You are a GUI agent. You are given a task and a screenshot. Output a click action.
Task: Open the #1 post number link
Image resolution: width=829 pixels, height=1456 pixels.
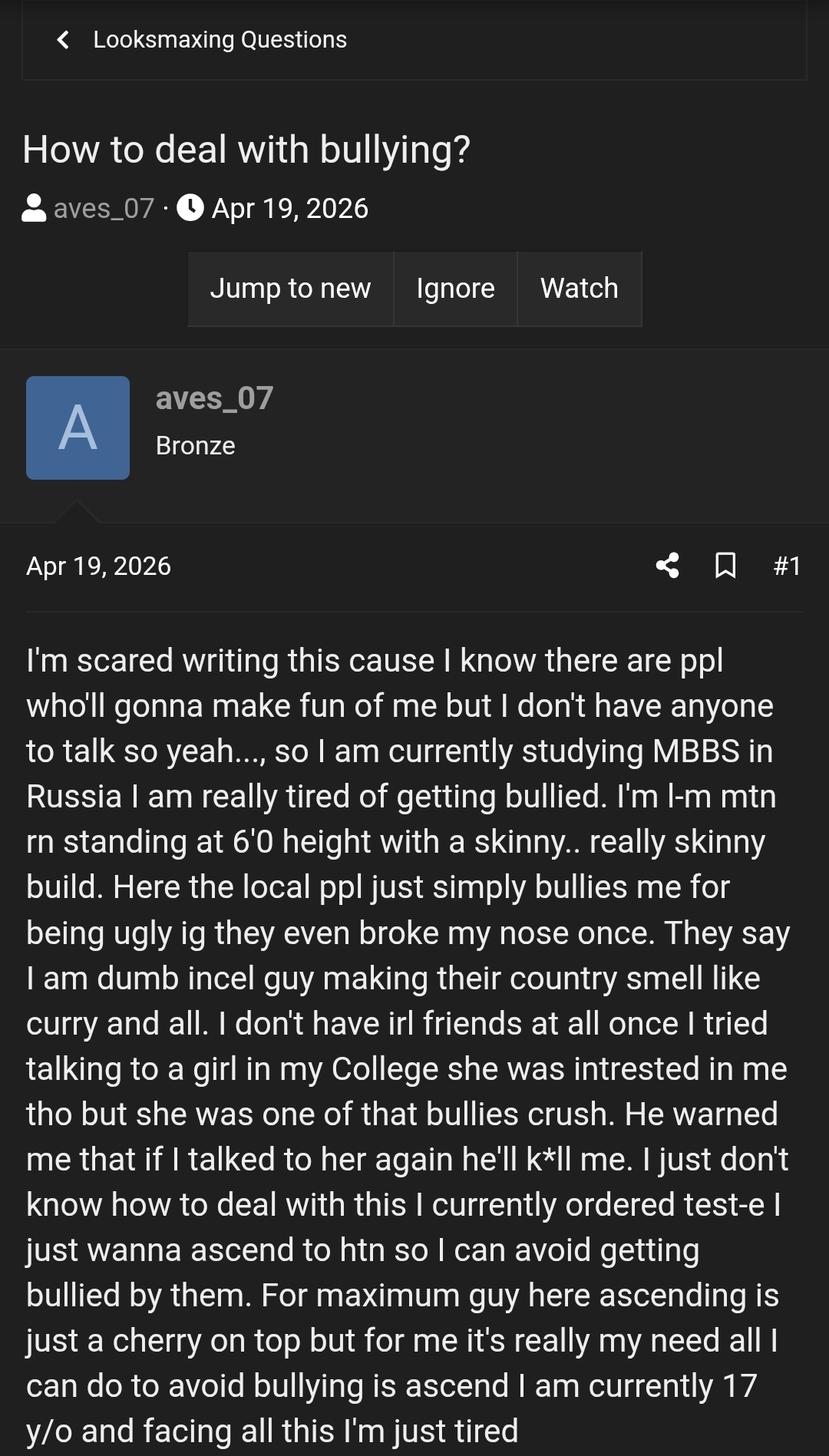pos(788,566)
